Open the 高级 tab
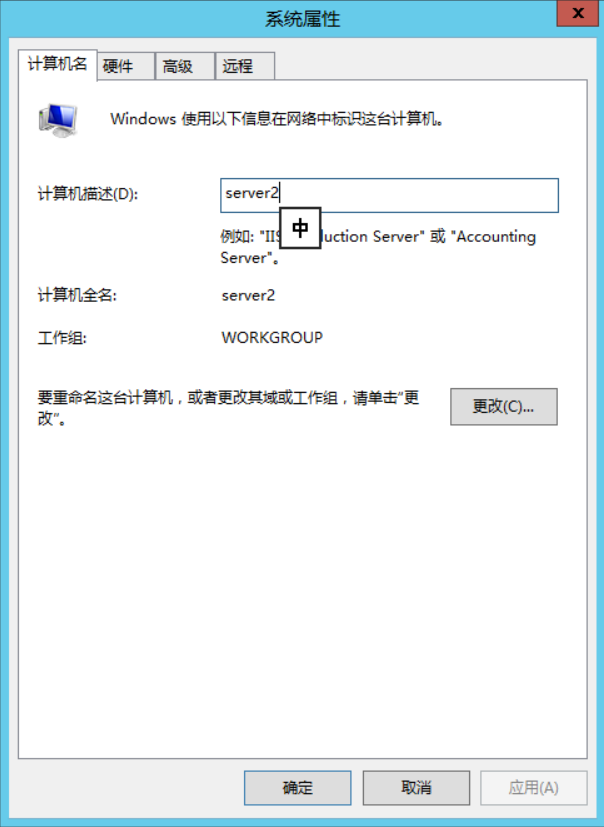 click(x=185, y=66)
